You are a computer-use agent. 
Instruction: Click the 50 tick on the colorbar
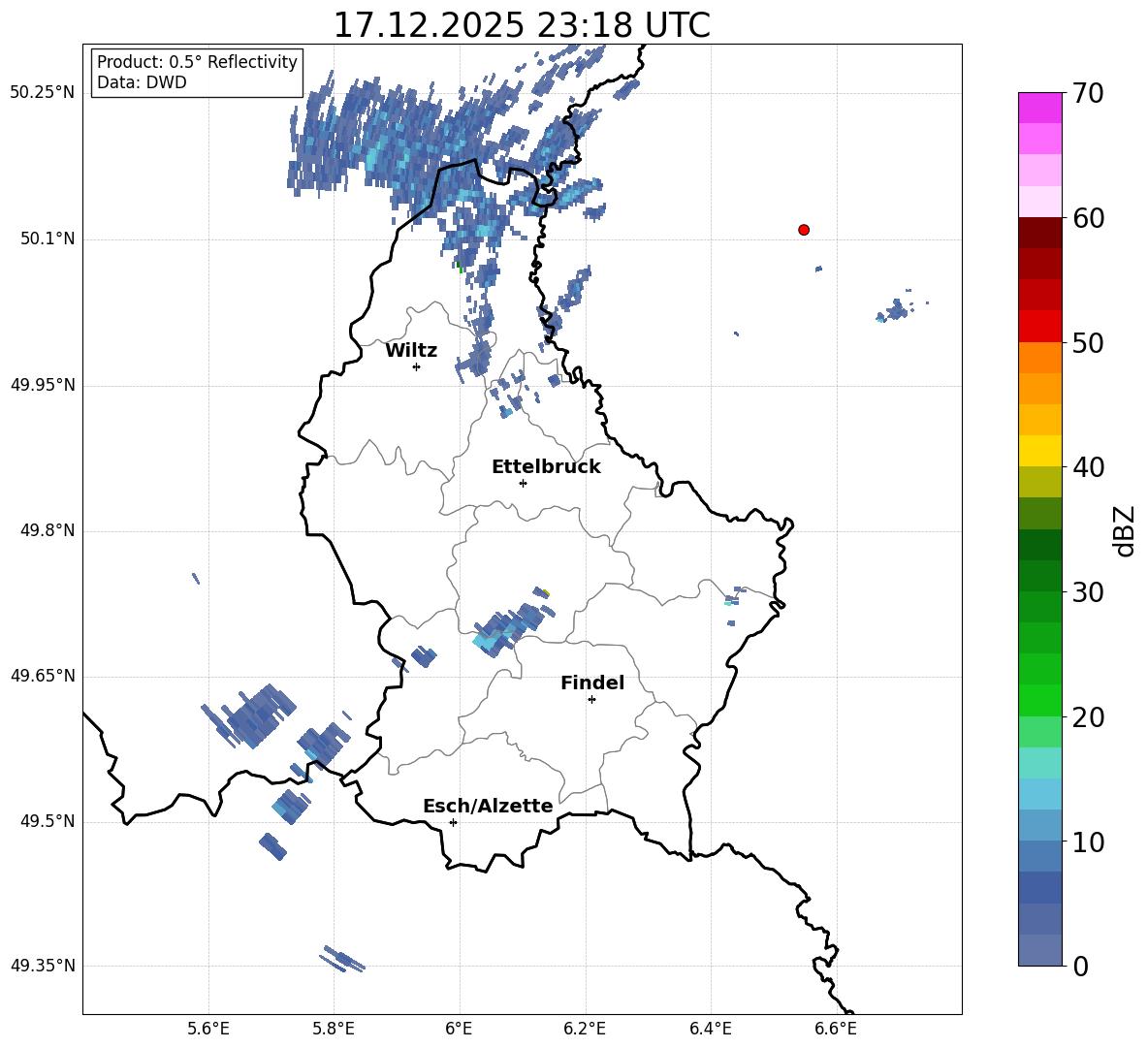1088,342
